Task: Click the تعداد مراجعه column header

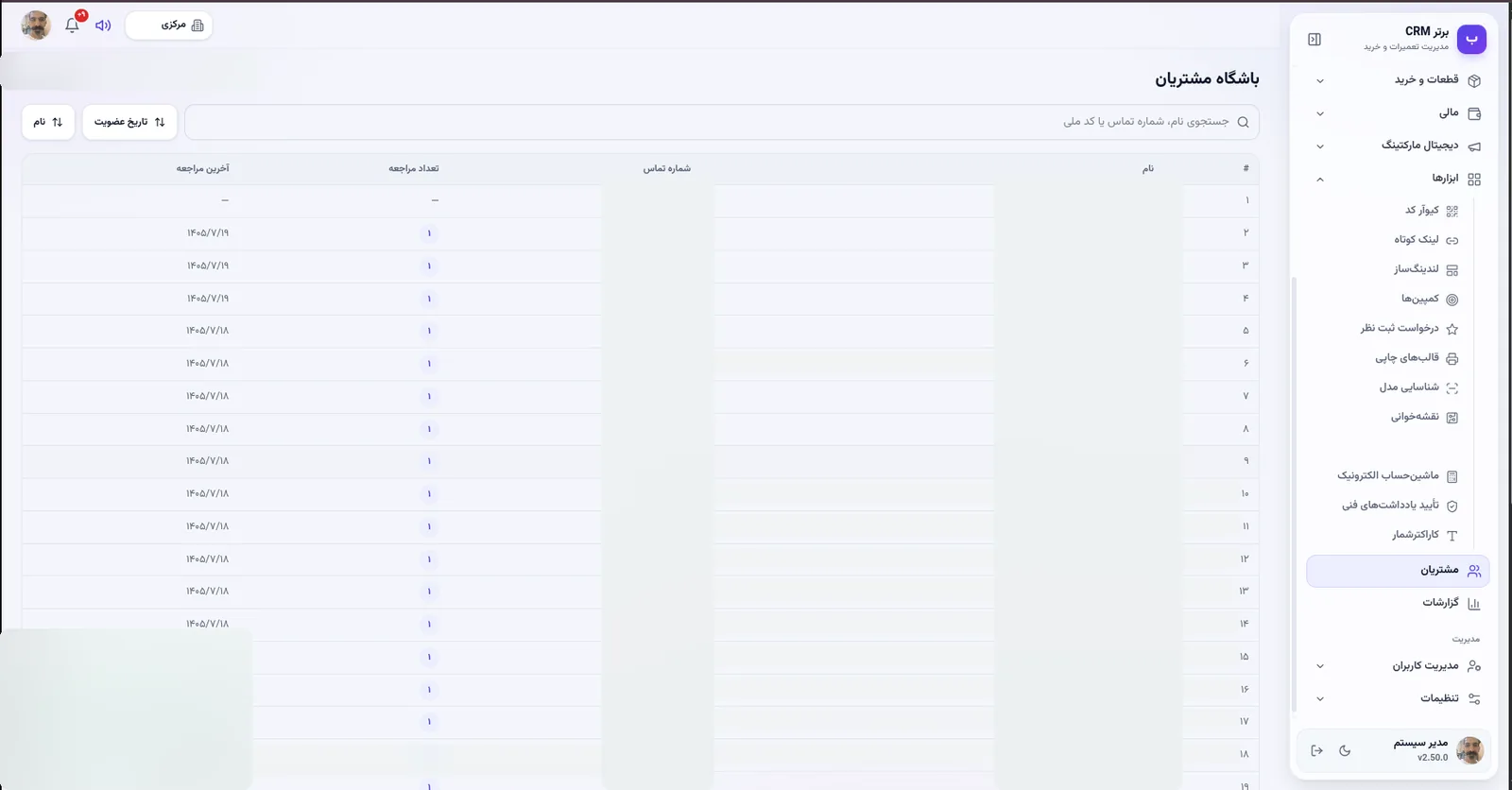Action: [x=414, y=168]
